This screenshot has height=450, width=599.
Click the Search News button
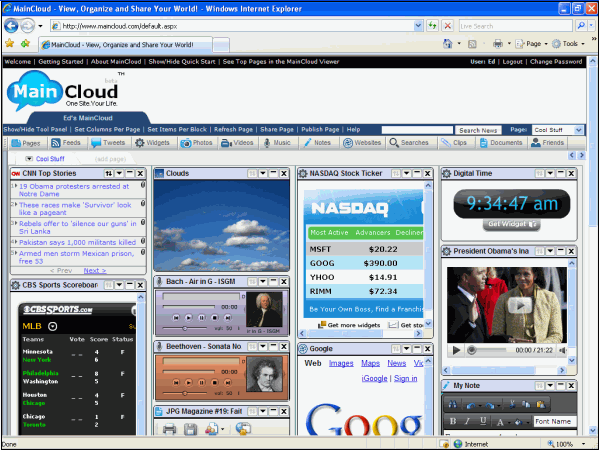(478, 130)
